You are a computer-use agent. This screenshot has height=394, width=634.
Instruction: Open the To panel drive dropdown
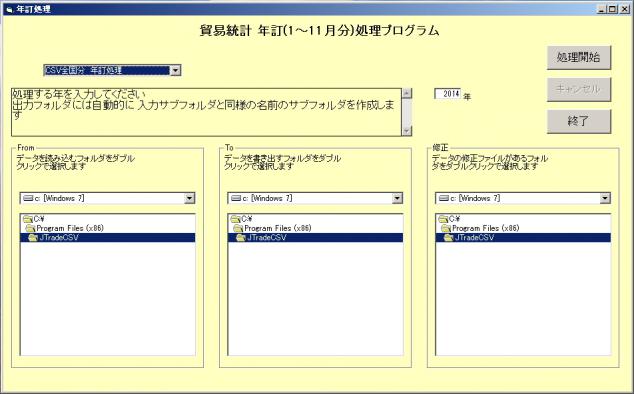click(x=397, y=198)
